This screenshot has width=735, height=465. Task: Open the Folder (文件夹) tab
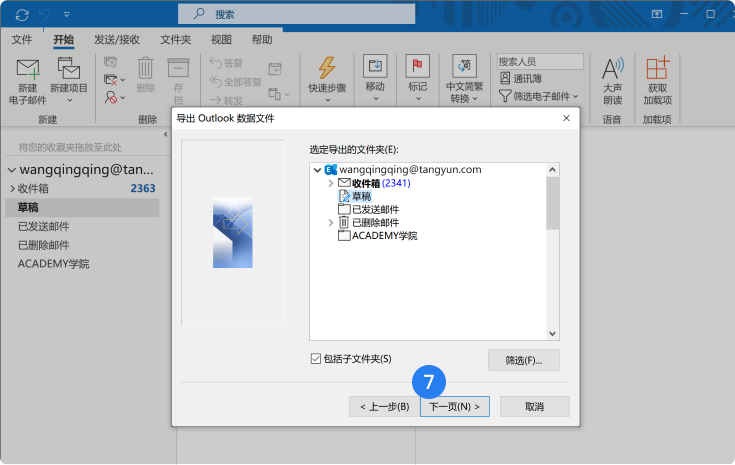[175, 40]
